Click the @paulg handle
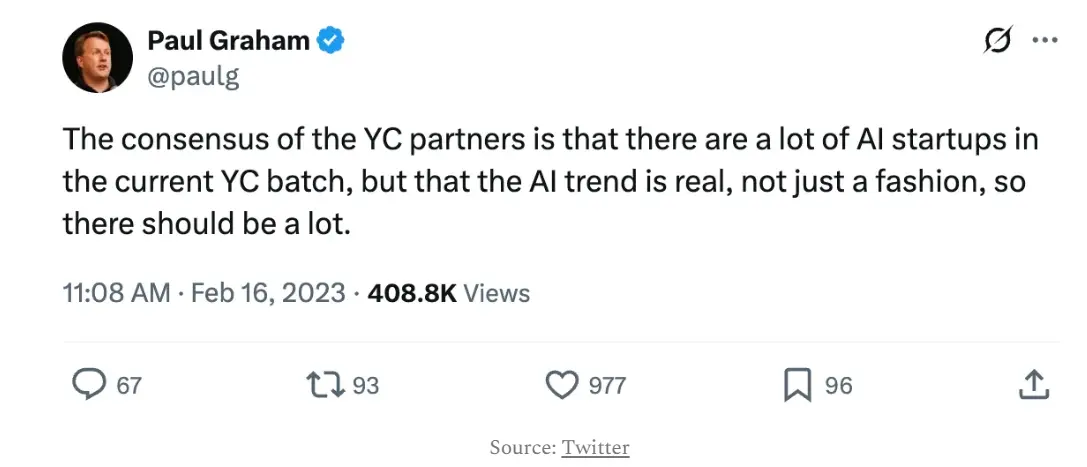Screen dimensions: 1087x467 tap(193, 76)
